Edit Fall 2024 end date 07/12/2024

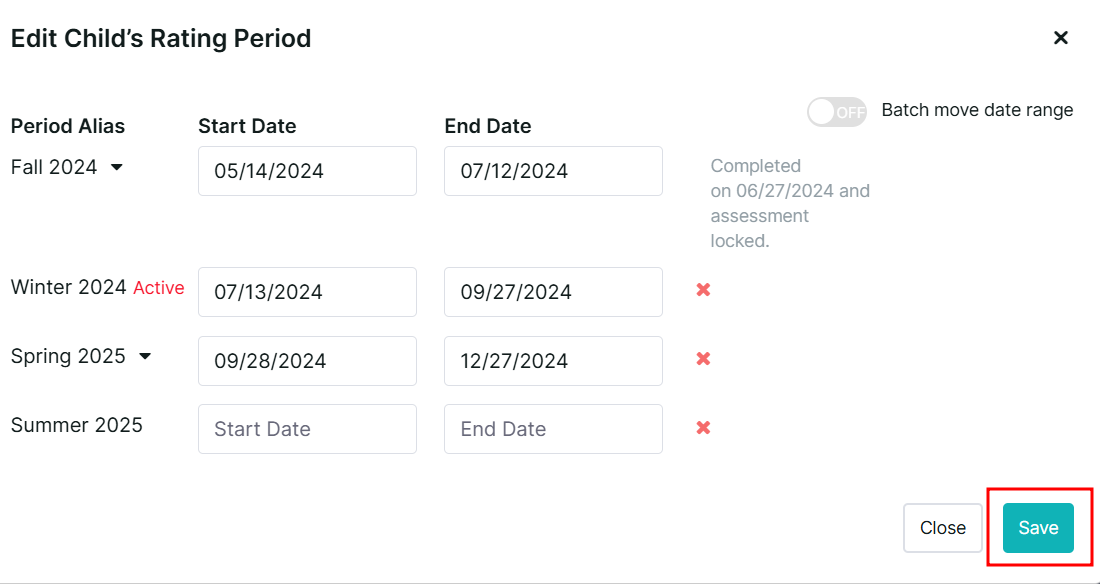(553, 171)
